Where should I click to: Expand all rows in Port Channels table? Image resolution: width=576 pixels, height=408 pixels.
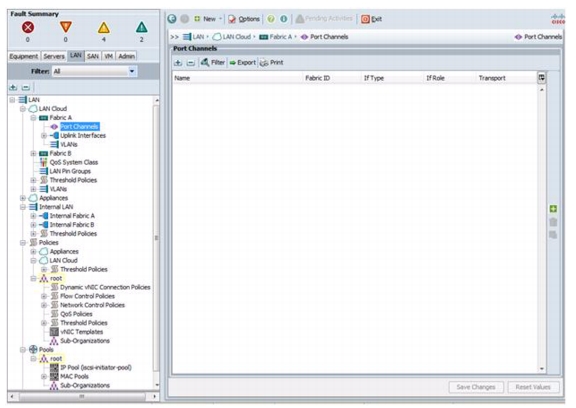click(x=178, y=63)
